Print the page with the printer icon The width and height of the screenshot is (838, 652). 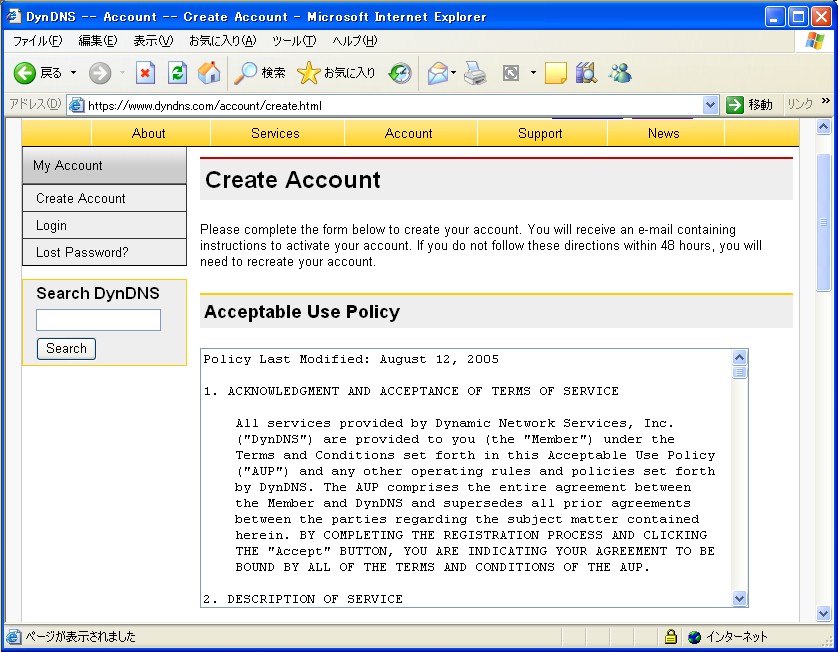click(475, 73)
